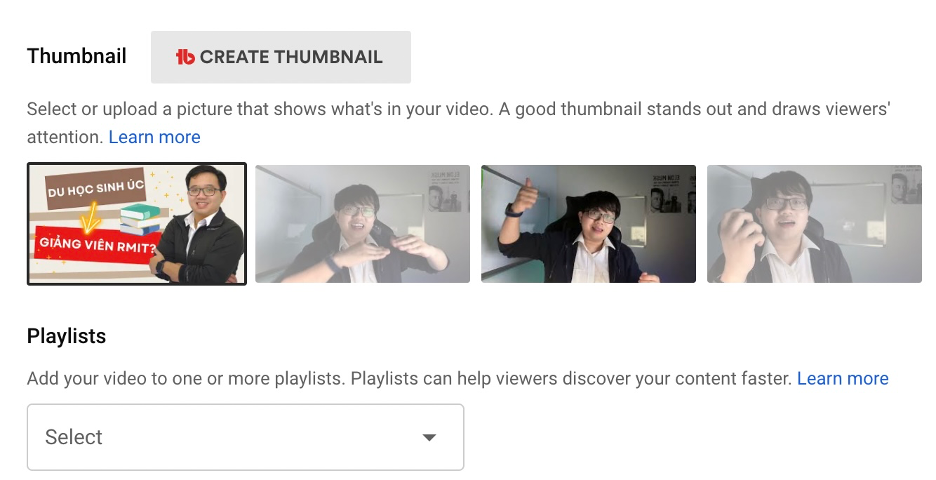Click the DU HỌC SINH ÚC brown banner
The image size is (936, 480).
96,189
